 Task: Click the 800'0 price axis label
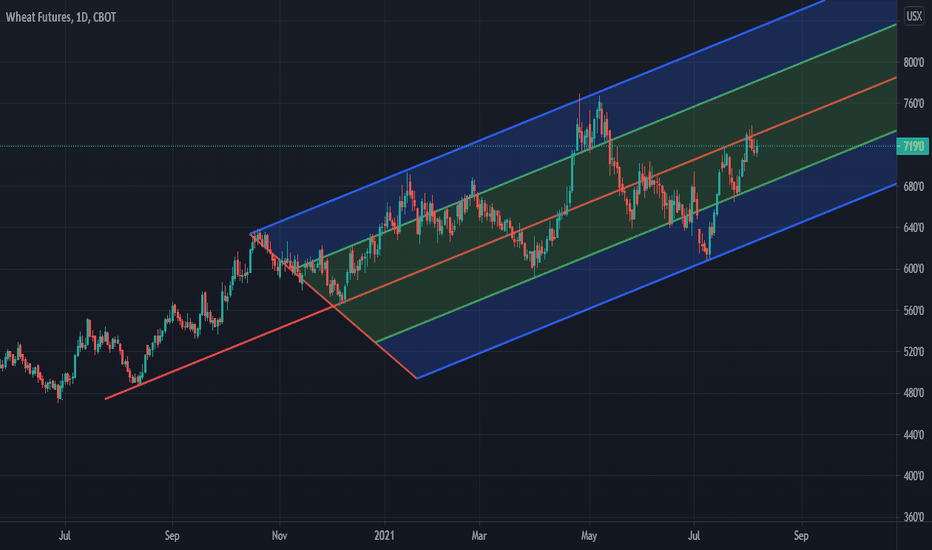914,62
